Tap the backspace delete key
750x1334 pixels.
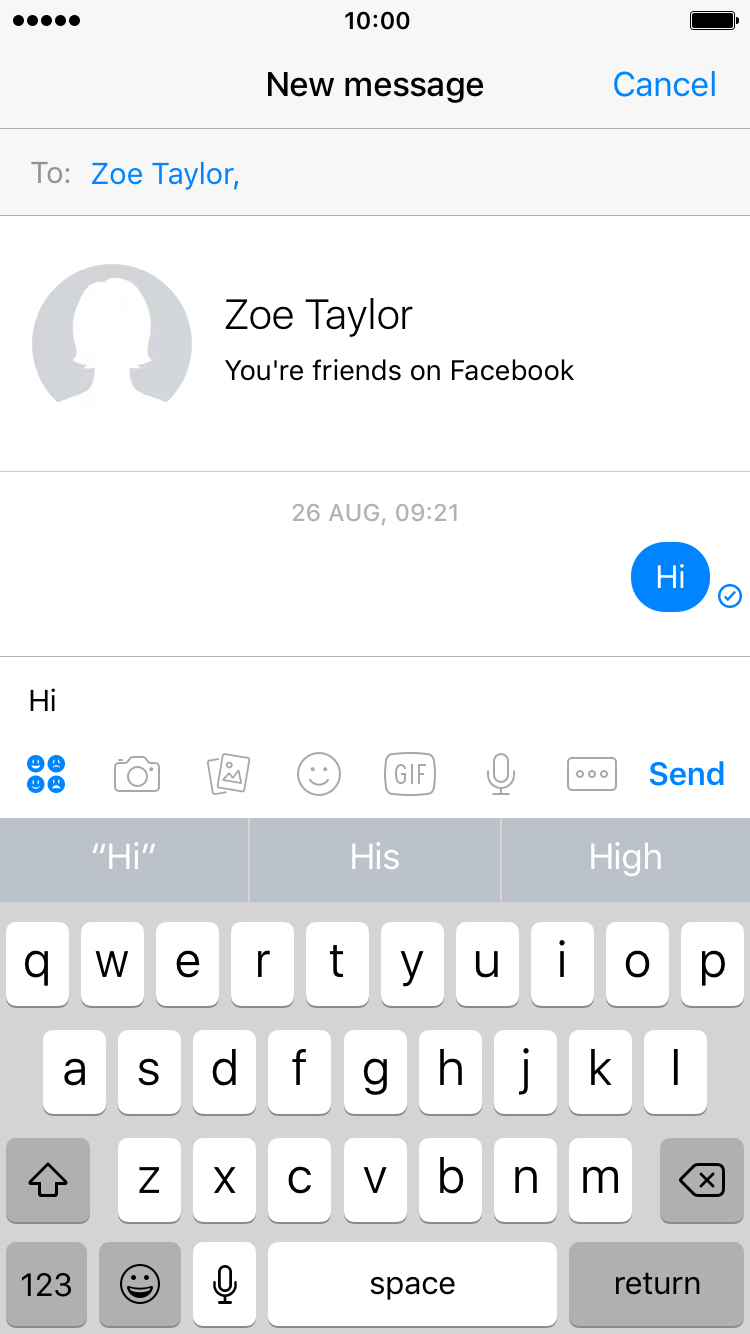[701, 1181]
